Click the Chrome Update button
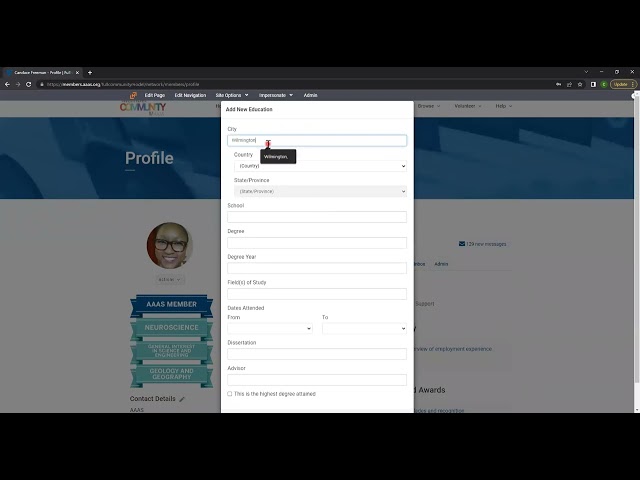The height and width of the screenshot is (480, 640). coord(621,84)
